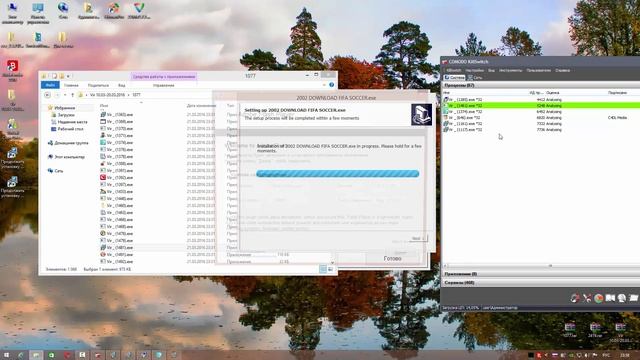The width and height of the screenshot is (640, 360).
Task: Sort KillSwitch processes by Оценка column
Action: tap(553, 93)
